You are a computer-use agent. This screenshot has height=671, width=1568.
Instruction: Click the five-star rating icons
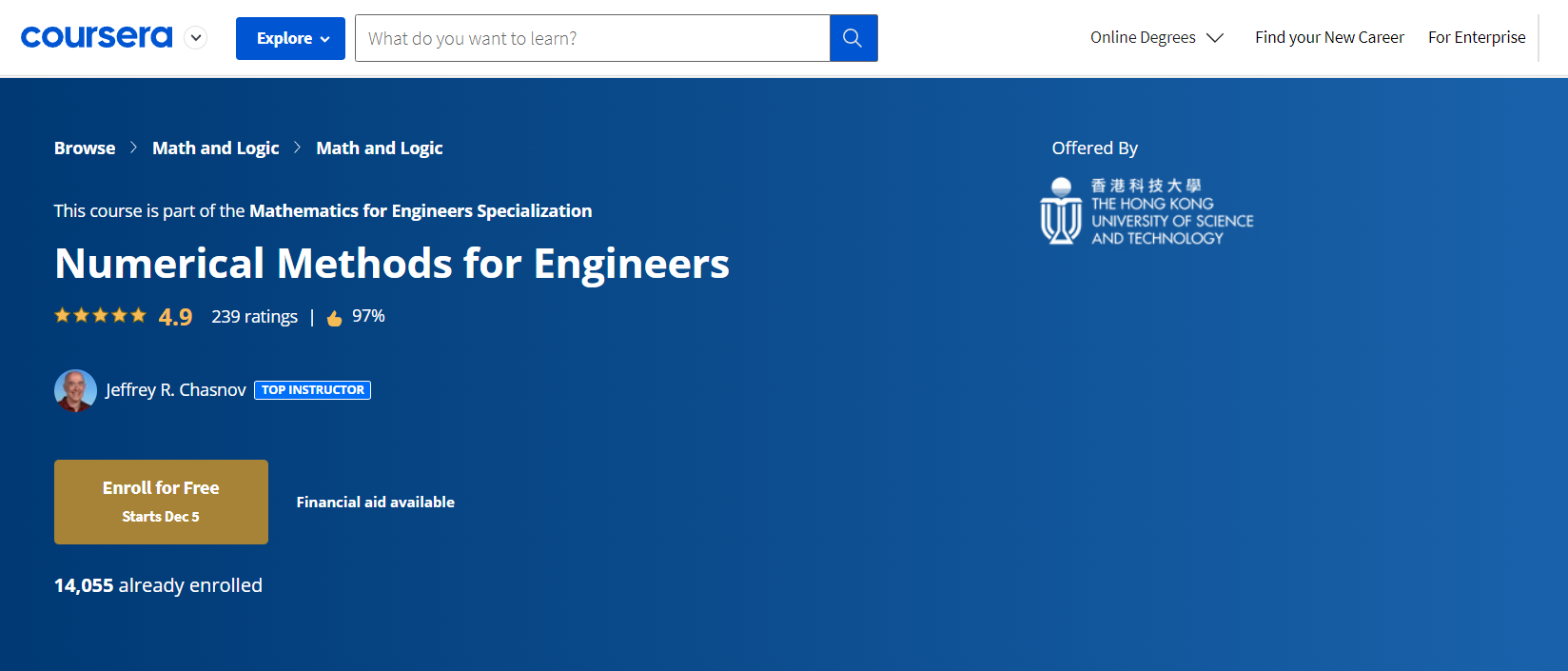(x=100, y=315)
